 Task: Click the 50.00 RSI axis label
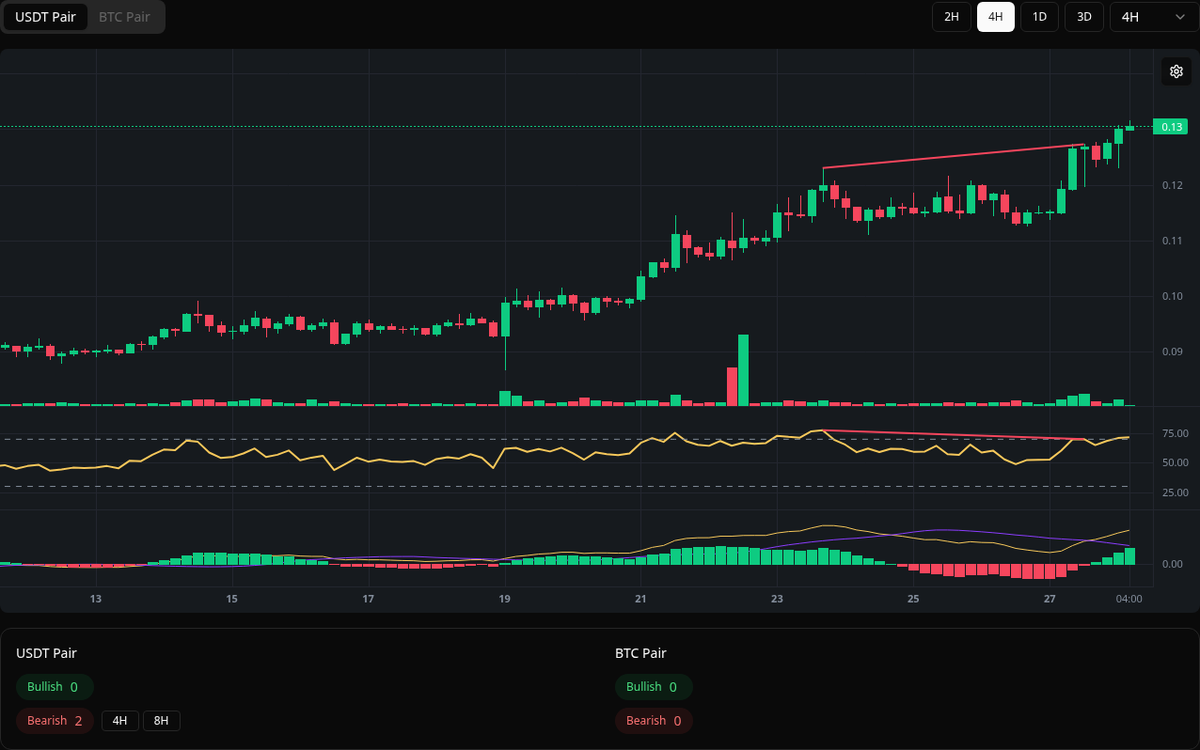tap(1175, 463)
